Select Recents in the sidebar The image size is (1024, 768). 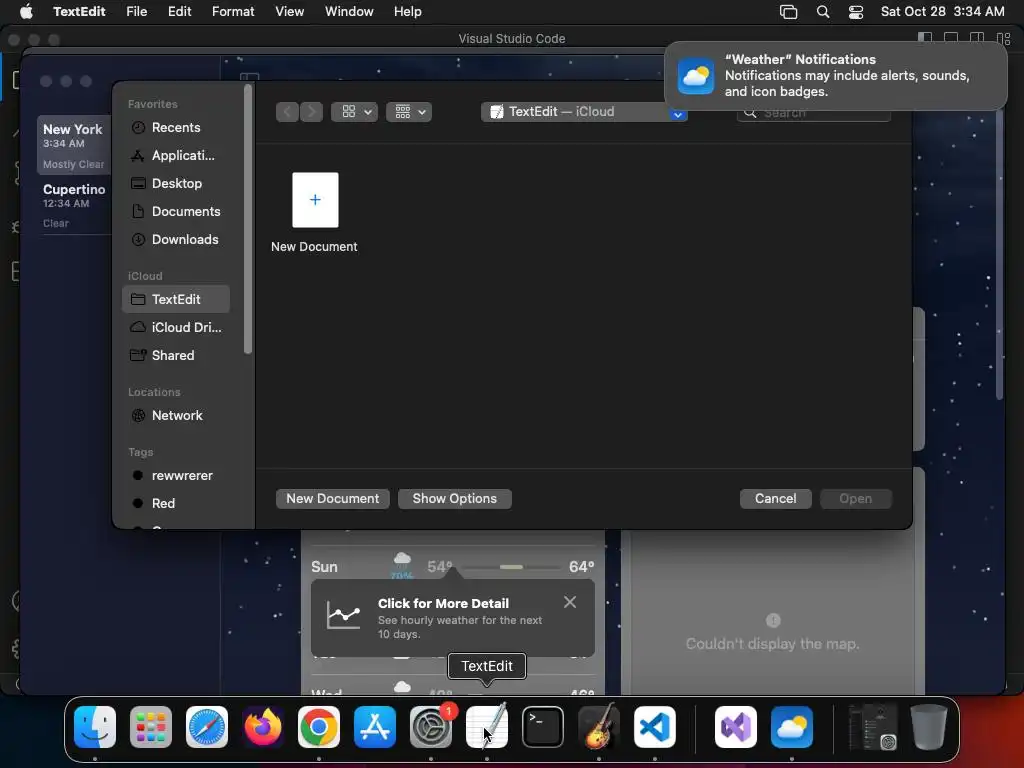(176, 127)
